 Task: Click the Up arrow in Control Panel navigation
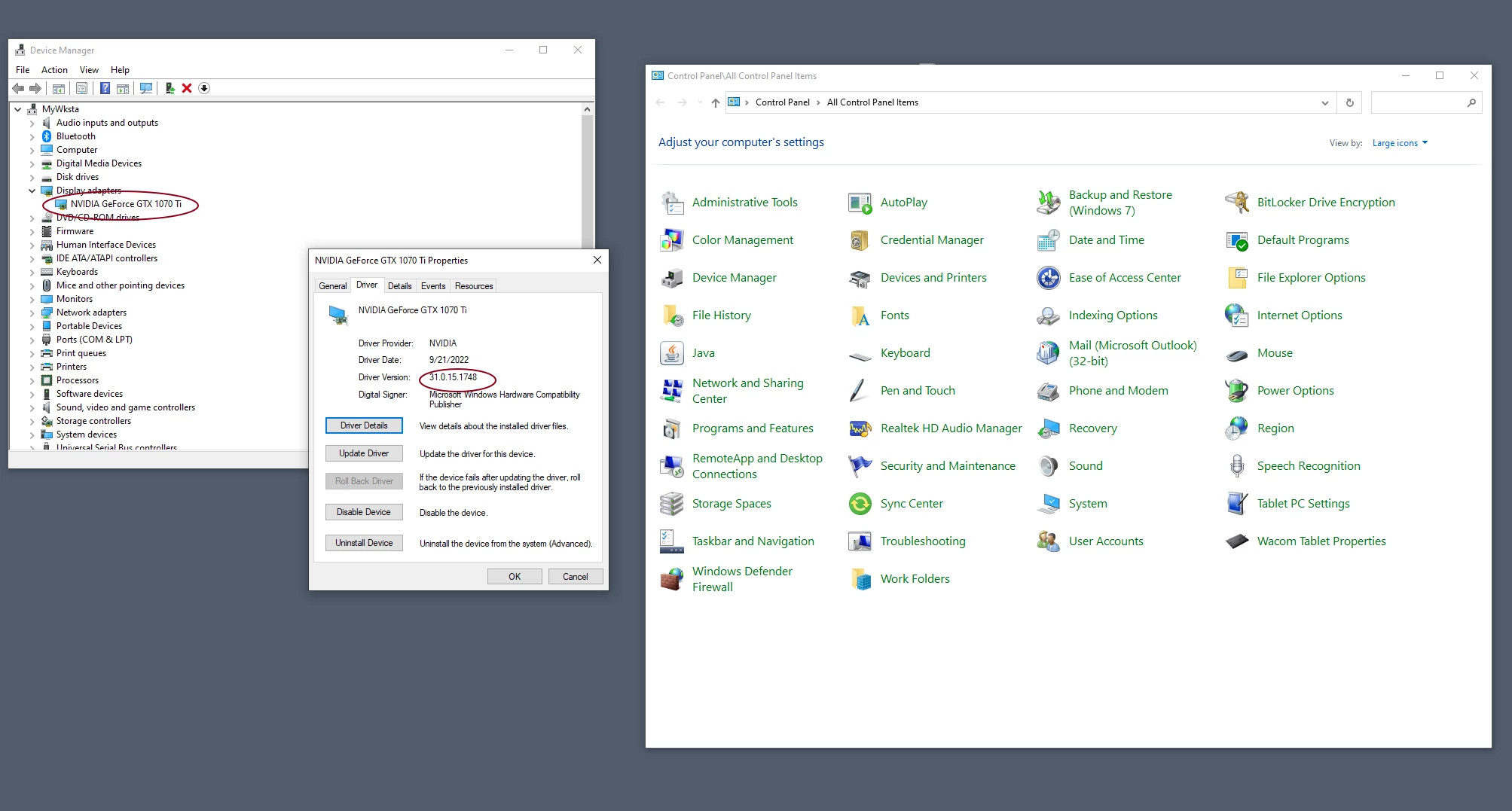click(x=715, y=102)
